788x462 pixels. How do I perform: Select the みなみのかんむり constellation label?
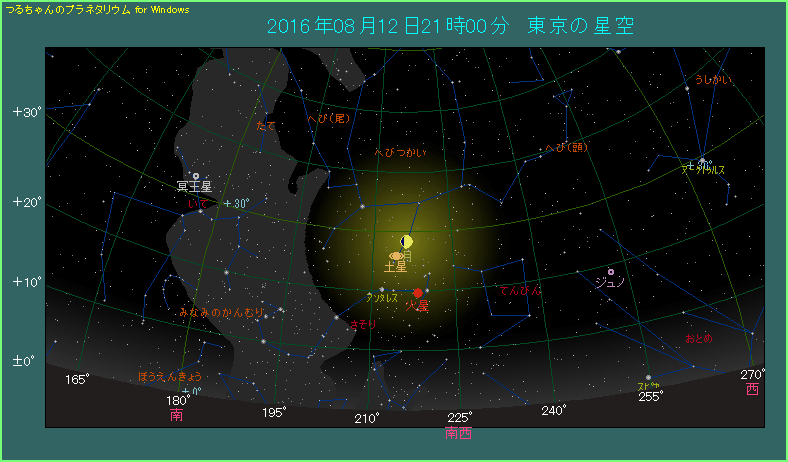(220, 313)
